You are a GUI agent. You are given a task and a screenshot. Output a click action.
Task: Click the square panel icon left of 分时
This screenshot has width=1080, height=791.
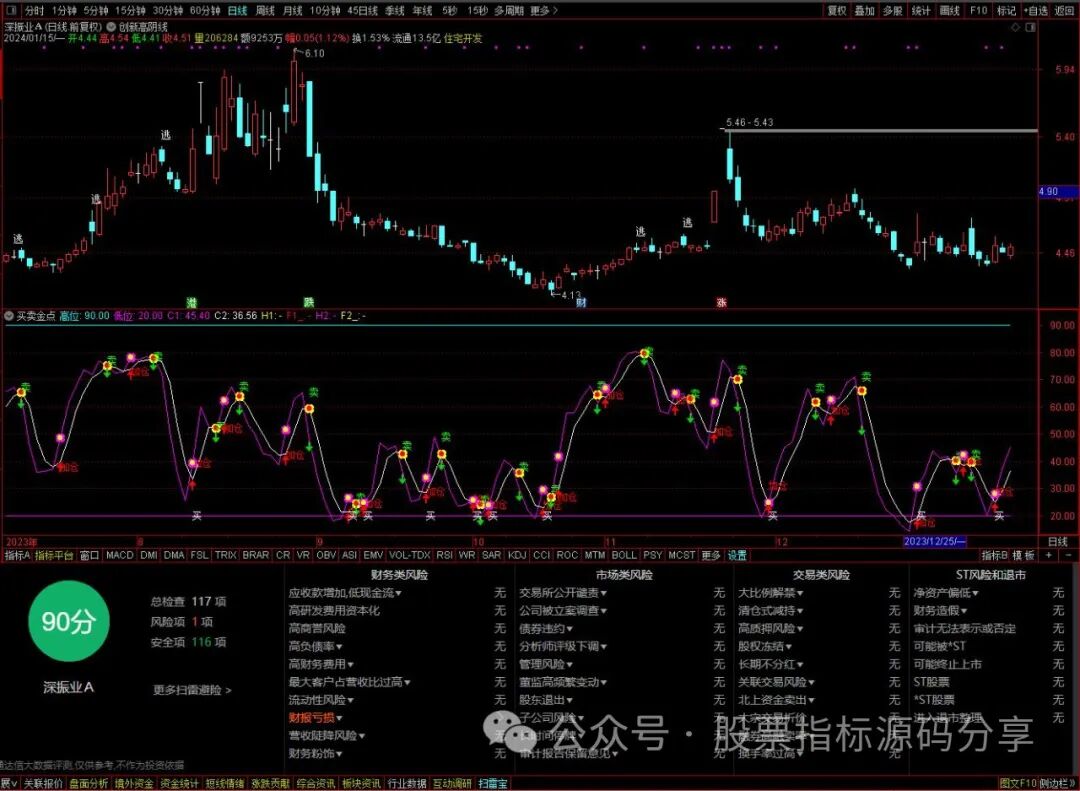[11, 10]
